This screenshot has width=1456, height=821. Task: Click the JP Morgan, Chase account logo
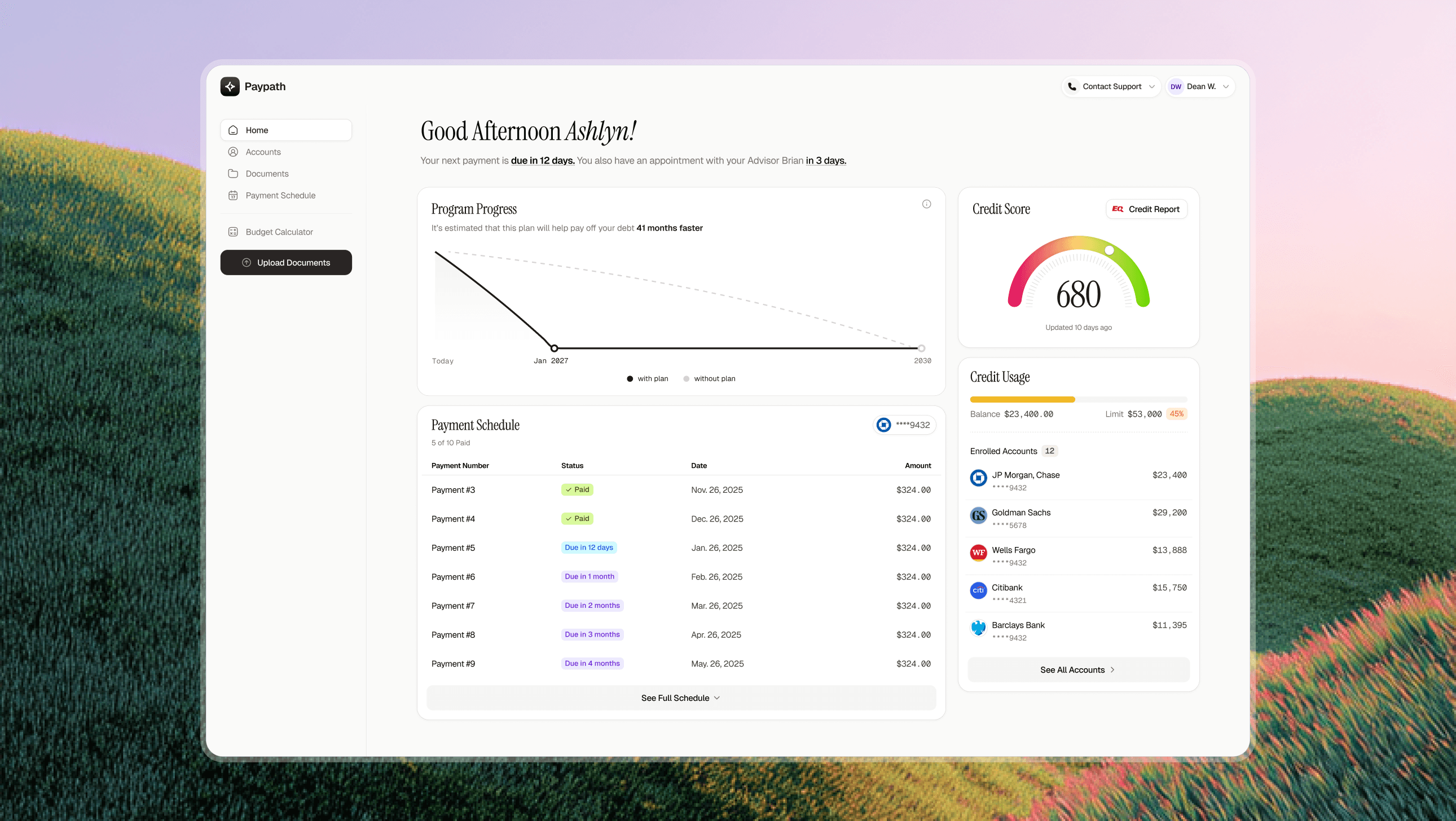tap(978, 478)
